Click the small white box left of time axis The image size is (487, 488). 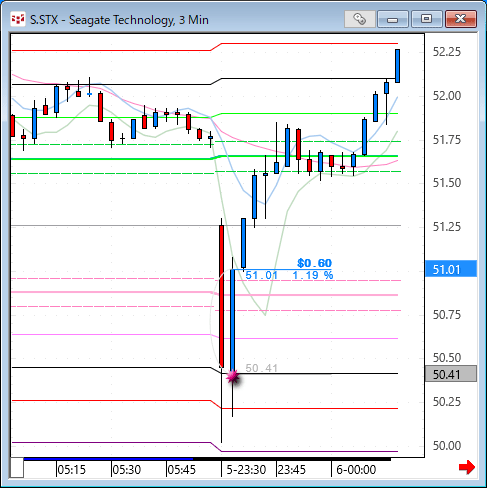click(x=17, y=468)
